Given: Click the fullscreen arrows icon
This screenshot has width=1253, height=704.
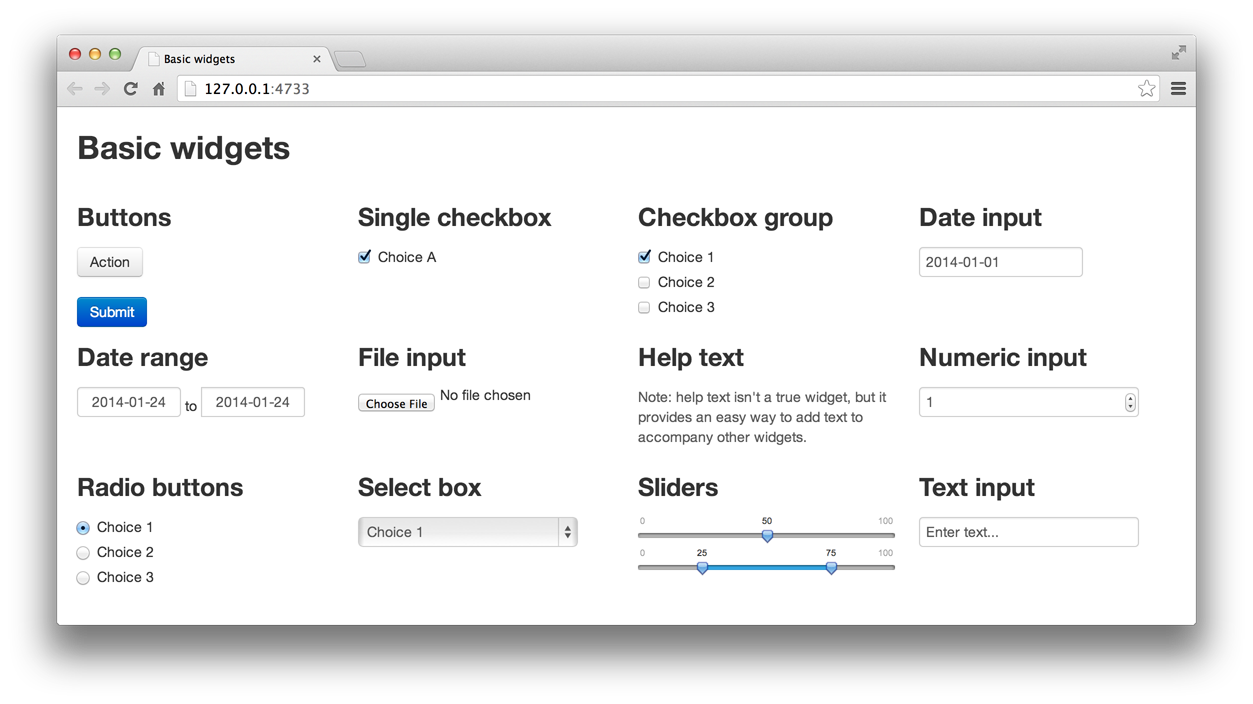Looking at the screenshot, I should [1179, 52].
